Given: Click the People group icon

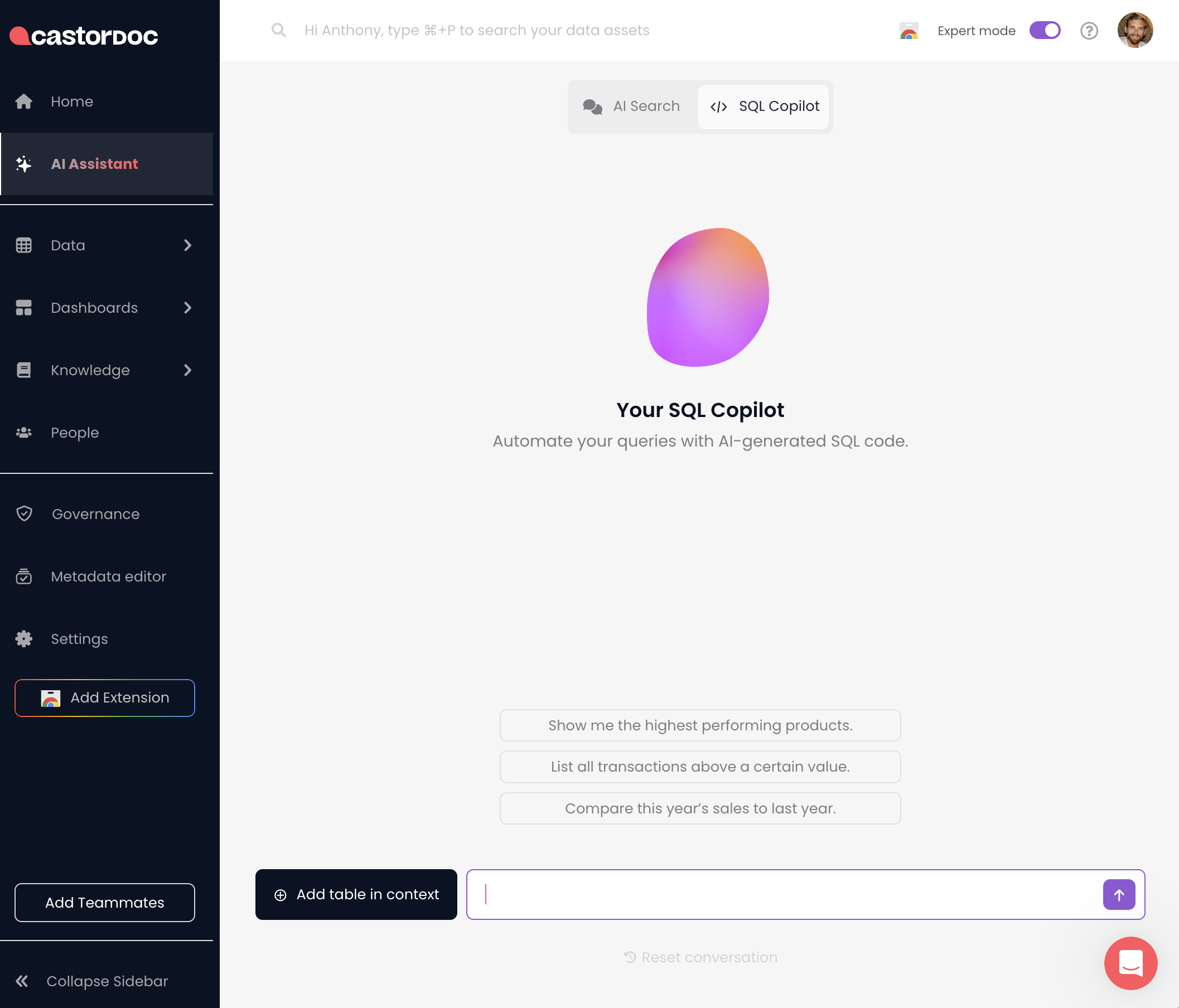Looking at the screenshot, I should [x=23, y=433].
